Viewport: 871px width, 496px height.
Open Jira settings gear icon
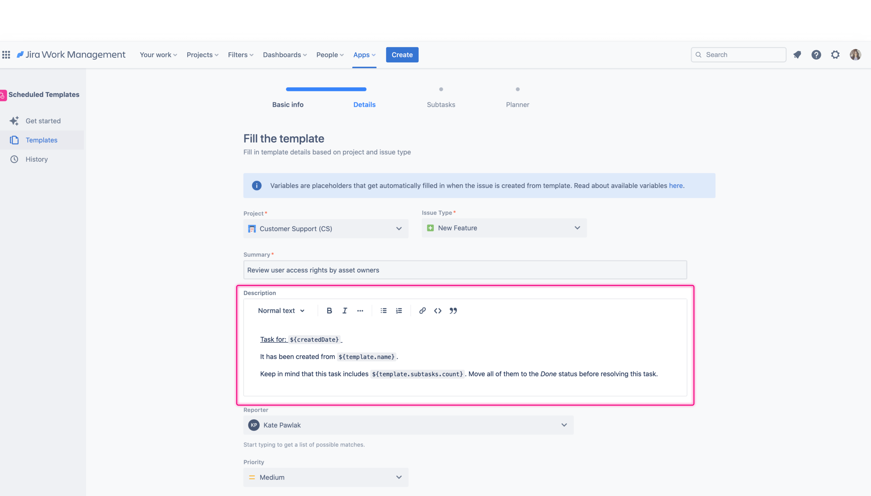pos(835,55)
